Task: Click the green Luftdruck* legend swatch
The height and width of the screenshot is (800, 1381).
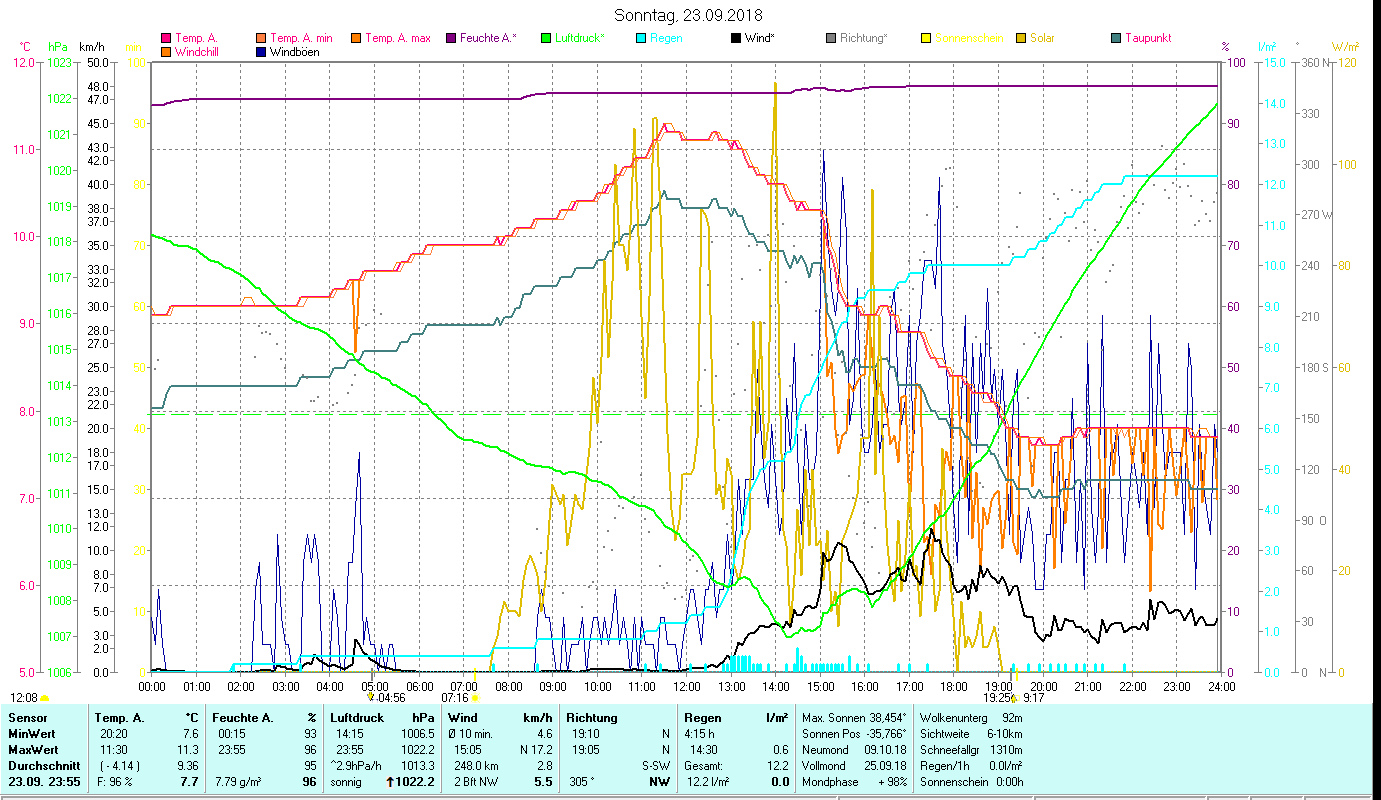Action: point(545,38)
